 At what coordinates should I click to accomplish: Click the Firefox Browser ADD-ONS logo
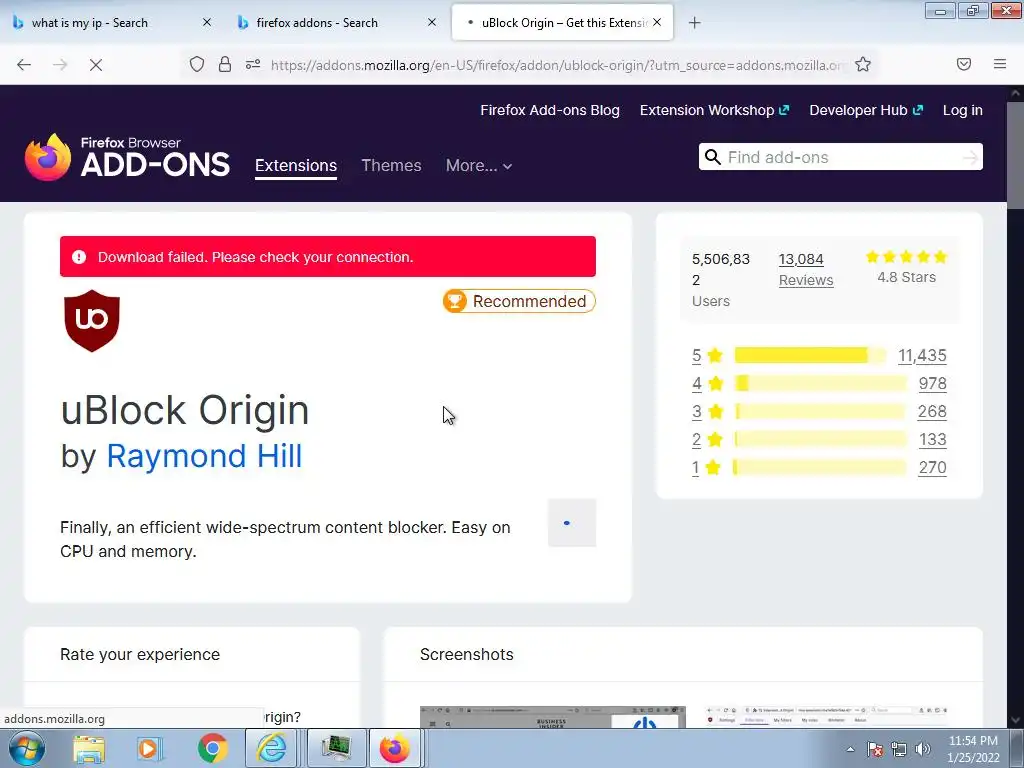click(127, 157)
